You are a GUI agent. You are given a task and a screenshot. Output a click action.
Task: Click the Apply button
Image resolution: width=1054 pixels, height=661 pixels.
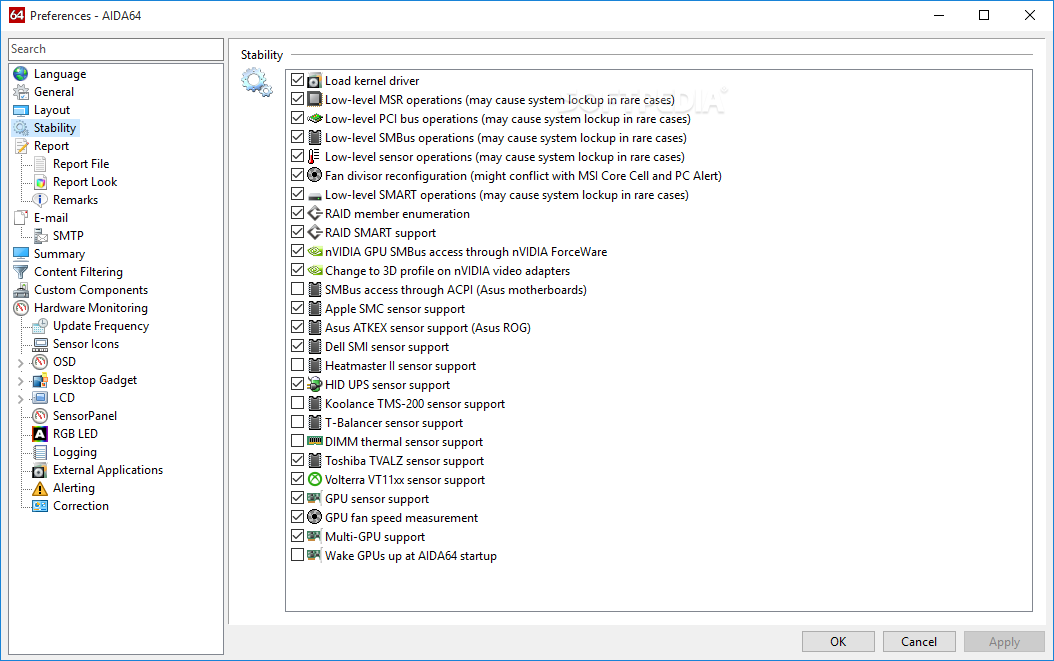click(x=1004, y=641)
